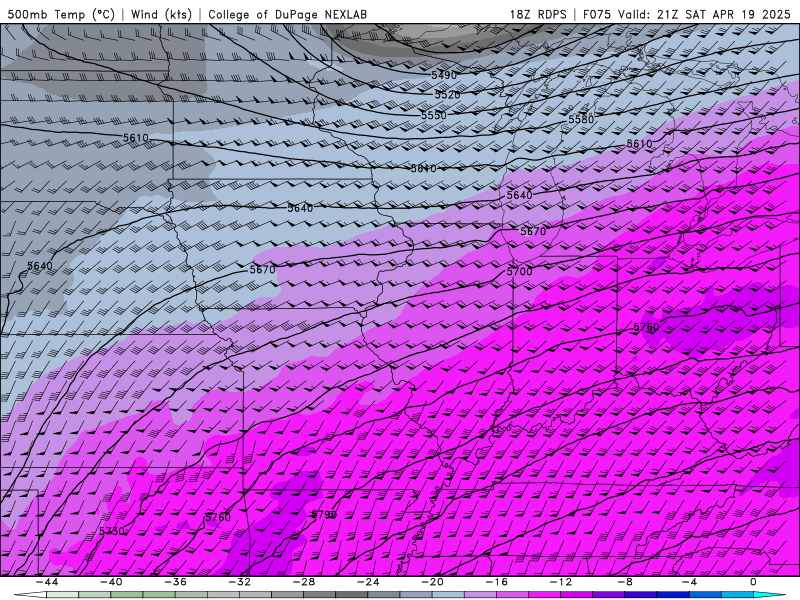
Task: Select the -40 colorbar tick label
Action: [x=111, y=582]
